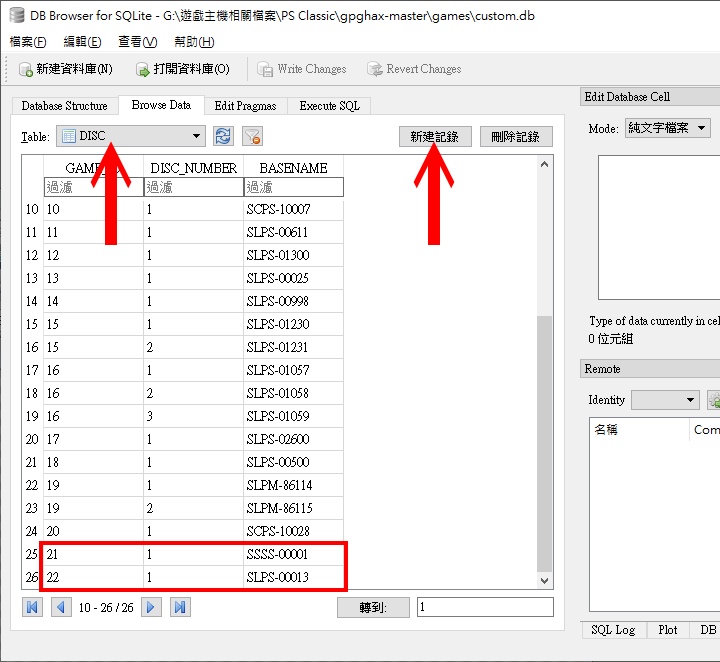The height and width of the screenshot is (662, 720).
Task: Switch to SQL Log tab at bottom
Action: pyautogui.click(x=613, y=630)
